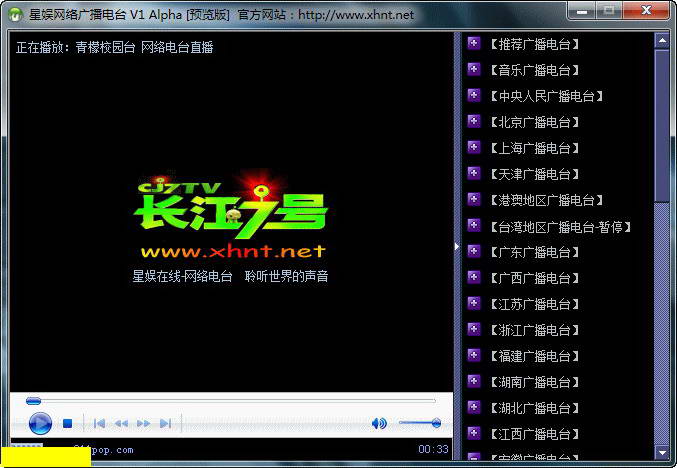
Task: Select the 【港澳地区广播电台】 label
Action: pyautogui.click(x=546, y=200)
